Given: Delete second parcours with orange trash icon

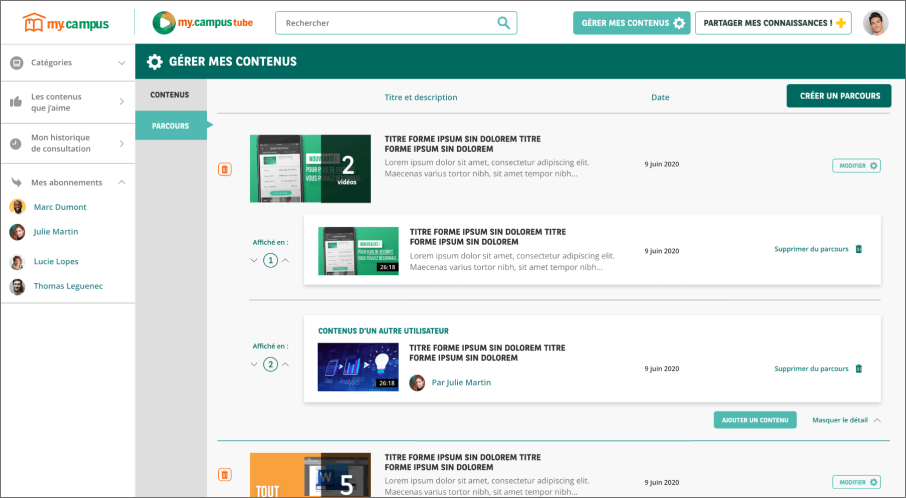Looking at the screenshot, I should coord(225,475).
